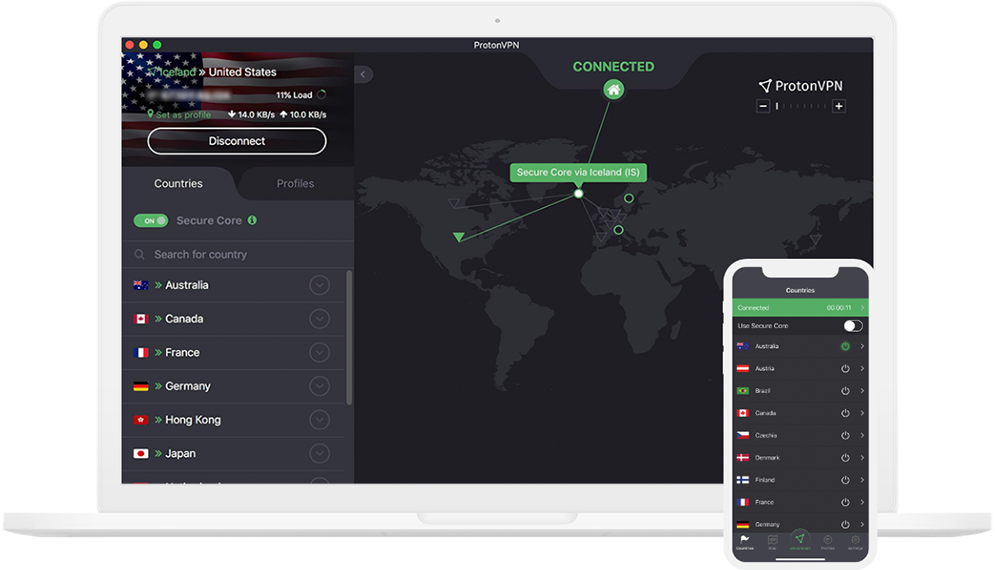Expand the Japan entry chevron
The image size is (995, 570).
click(x=319, y=453)
